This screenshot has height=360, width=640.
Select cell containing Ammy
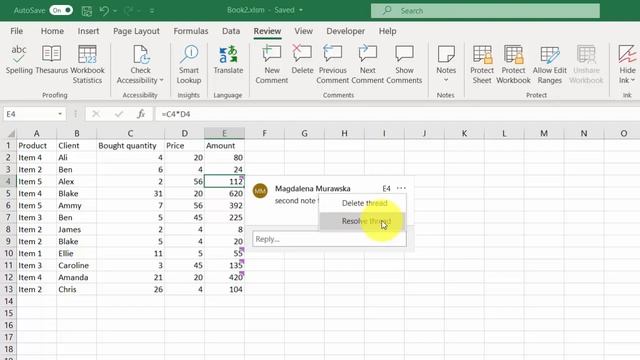[x=76, y=205]
